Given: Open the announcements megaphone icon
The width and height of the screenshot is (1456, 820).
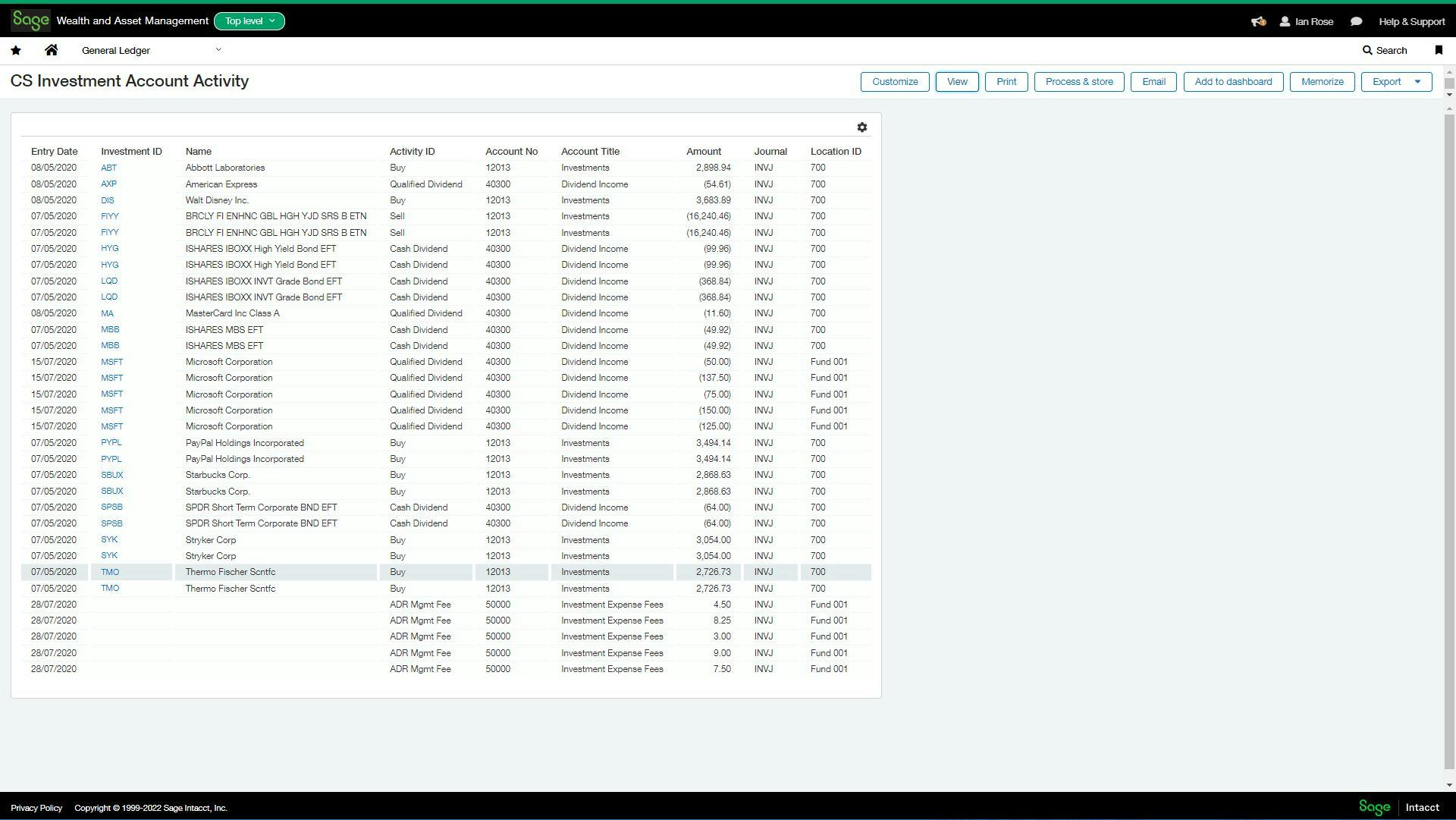Looking at the screenshot, I should [x=1258, y=21].
